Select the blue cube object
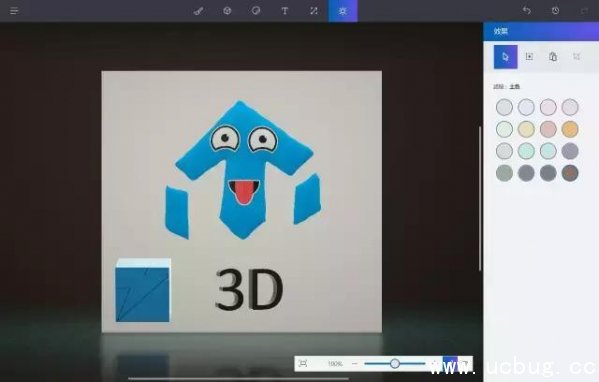The width and height of the screenshot is (599, 382). 143,290
